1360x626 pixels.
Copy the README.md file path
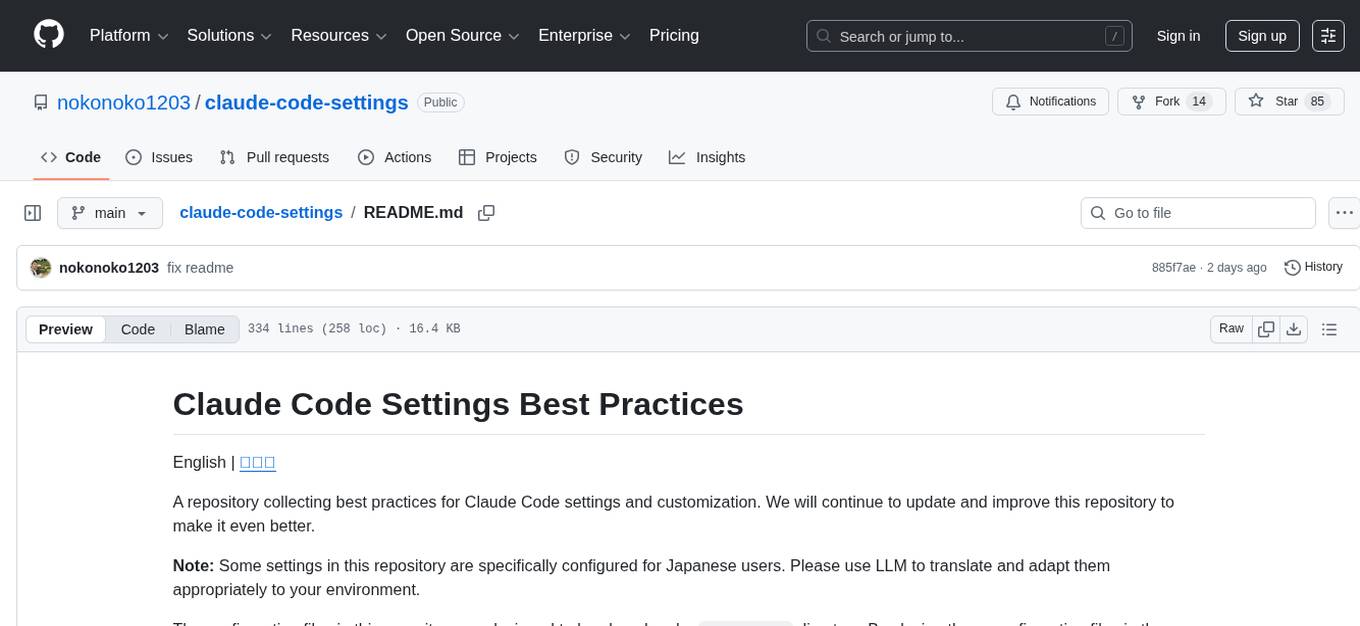tap(486, 212)
